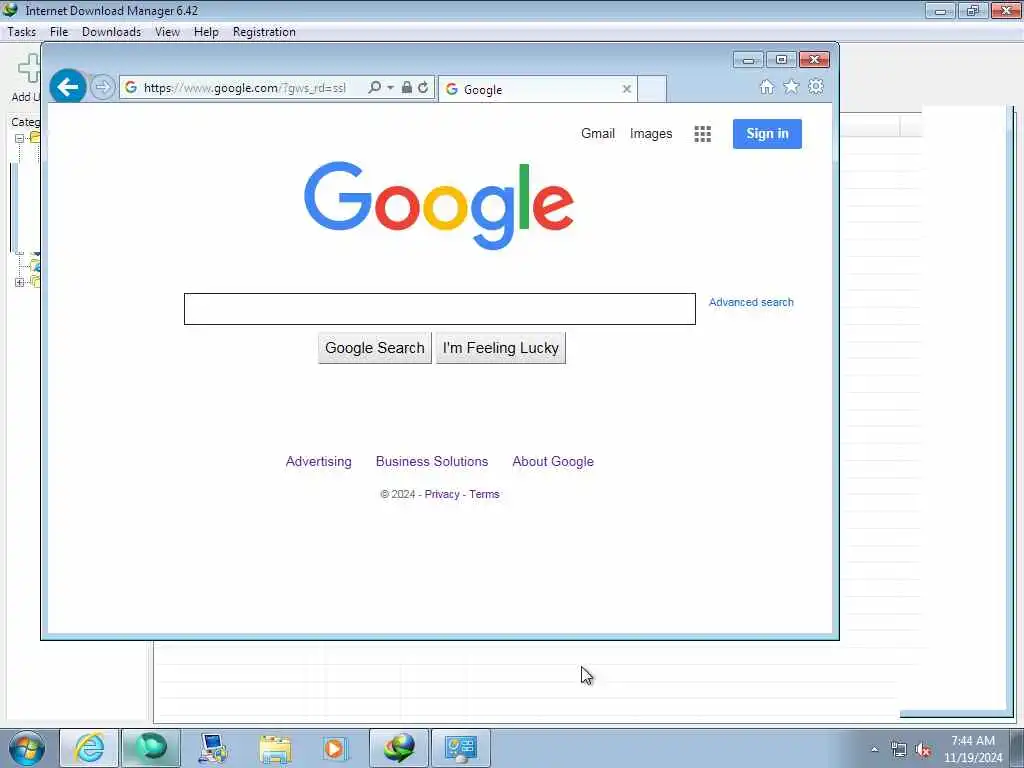Image resolution: width=1024 pixels, height=768 pixels.
Task: Click the I'm Feeling Lucky button
Action: (x=501, y=348)
